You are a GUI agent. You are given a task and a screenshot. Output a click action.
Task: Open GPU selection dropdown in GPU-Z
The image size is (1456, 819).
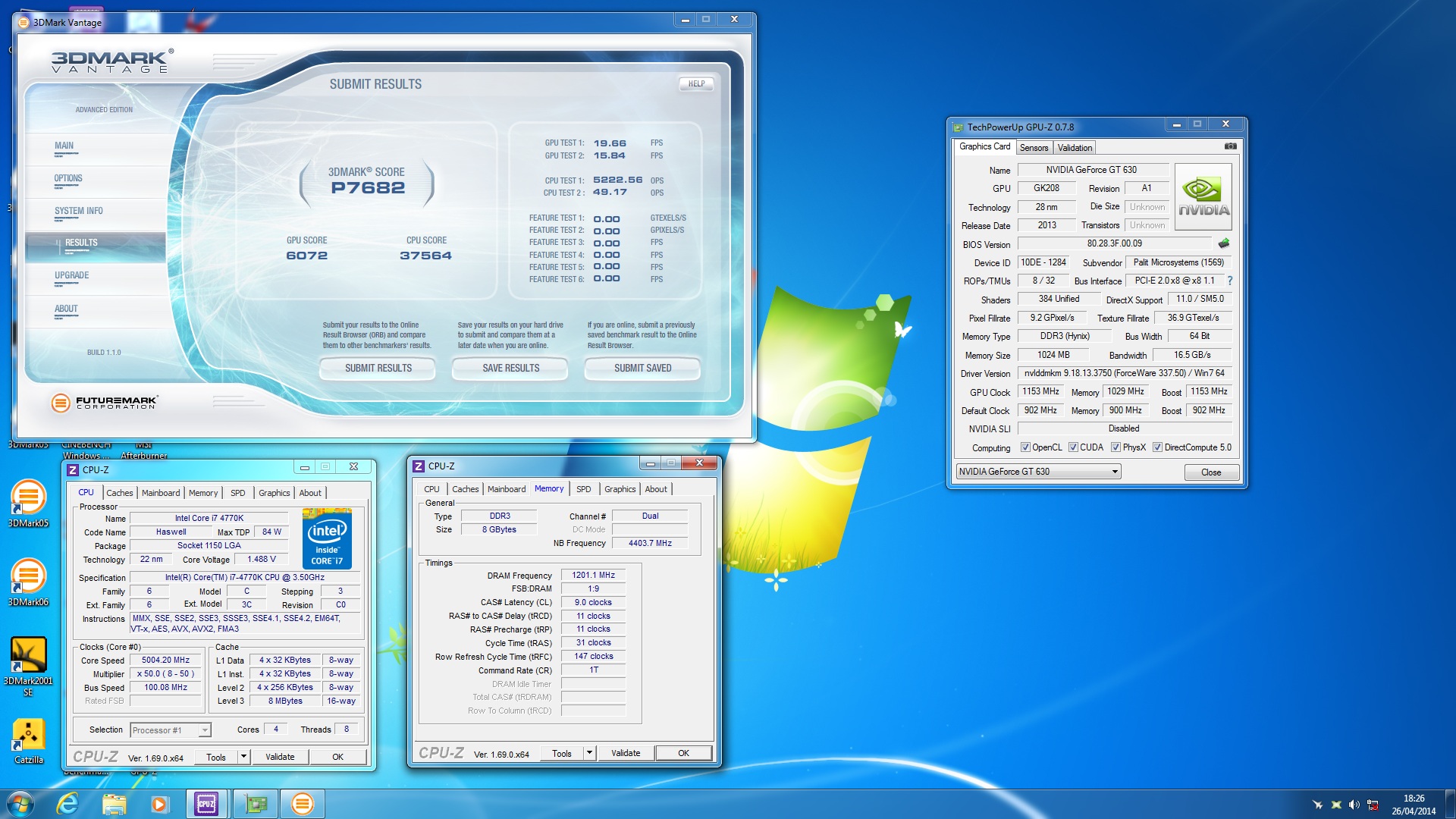coord(1038,472)
